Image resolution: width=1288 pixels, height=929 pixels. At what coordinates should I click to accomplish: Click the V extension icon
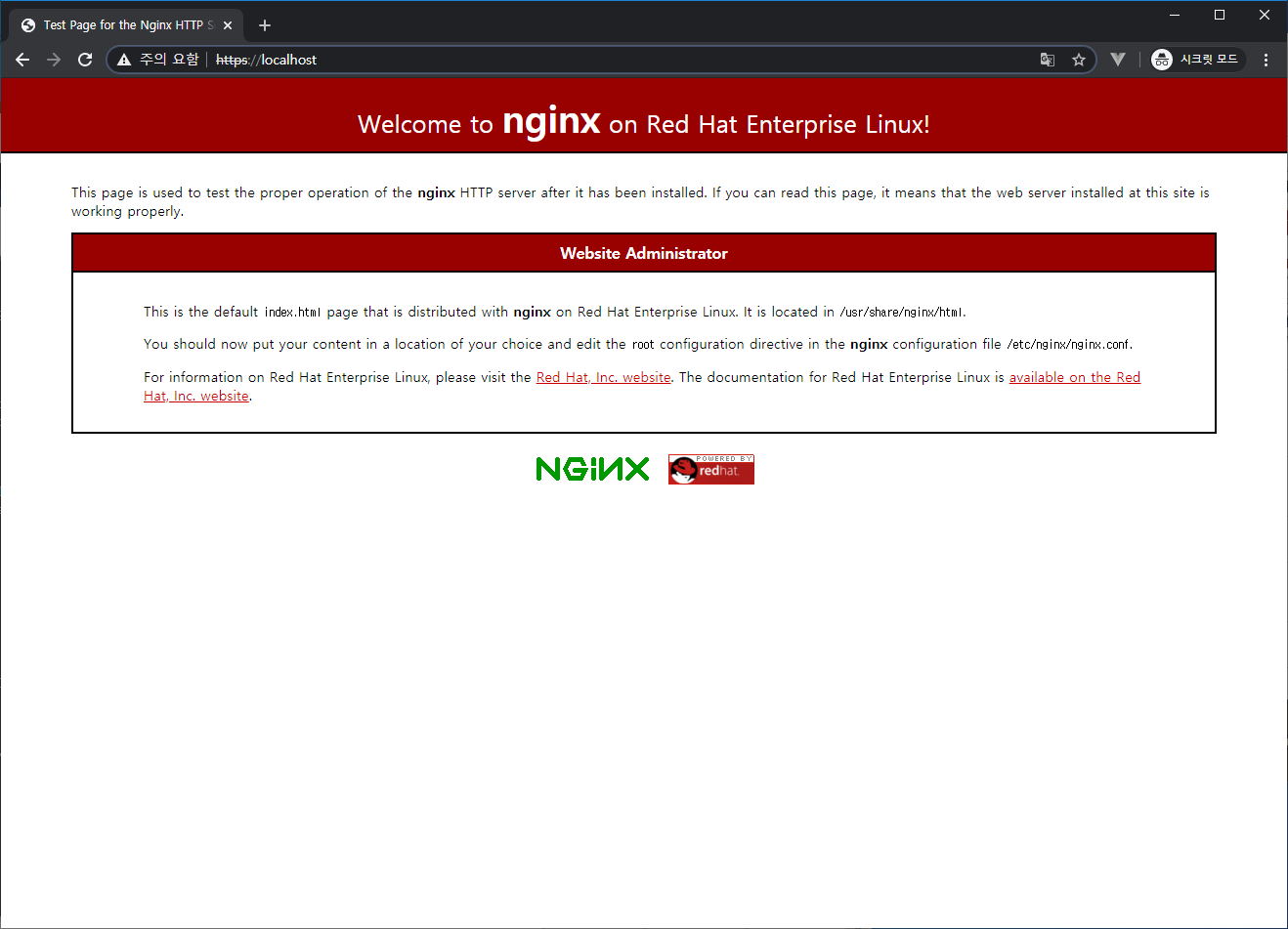1118,60
